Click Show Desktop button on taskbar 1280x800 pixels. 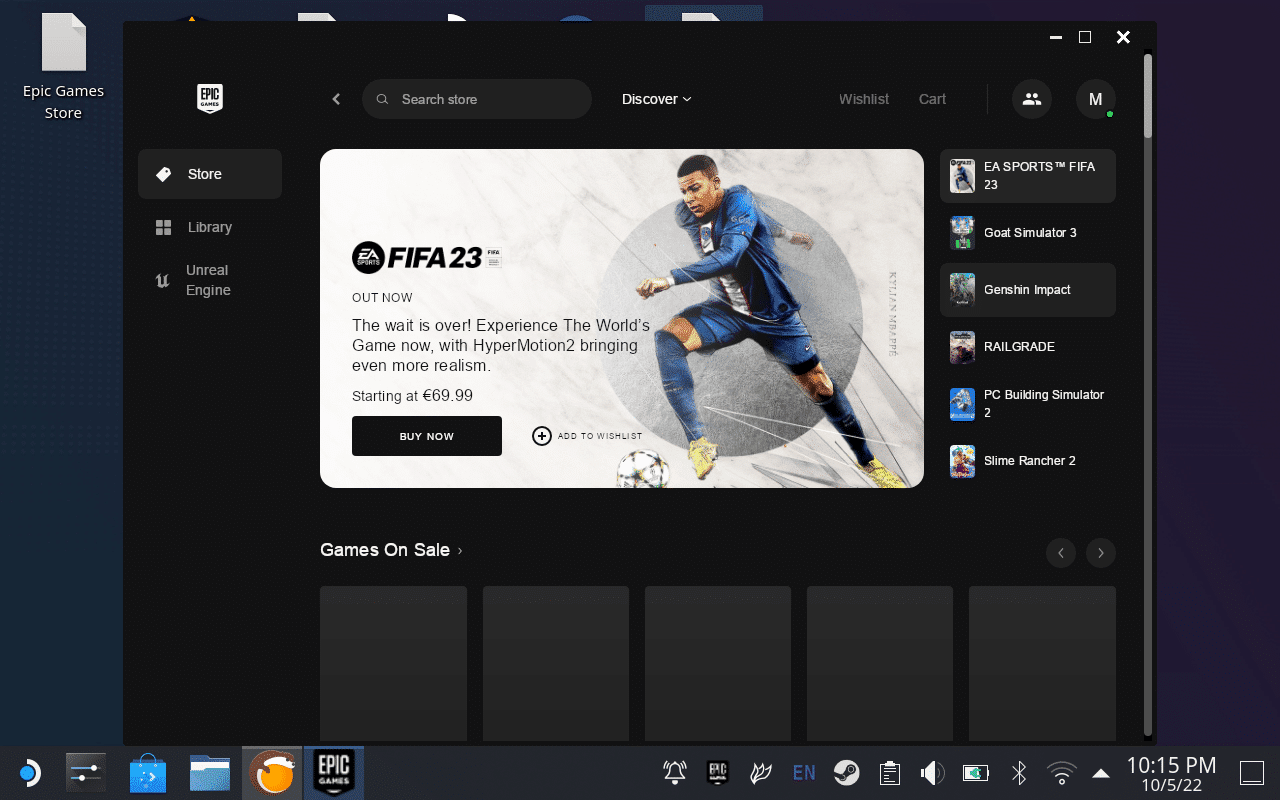pos(1251,772)
